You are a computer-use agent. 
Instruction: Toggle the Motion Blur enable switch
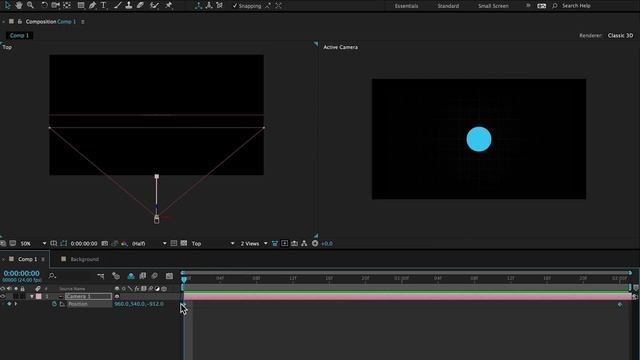[154, 276]
